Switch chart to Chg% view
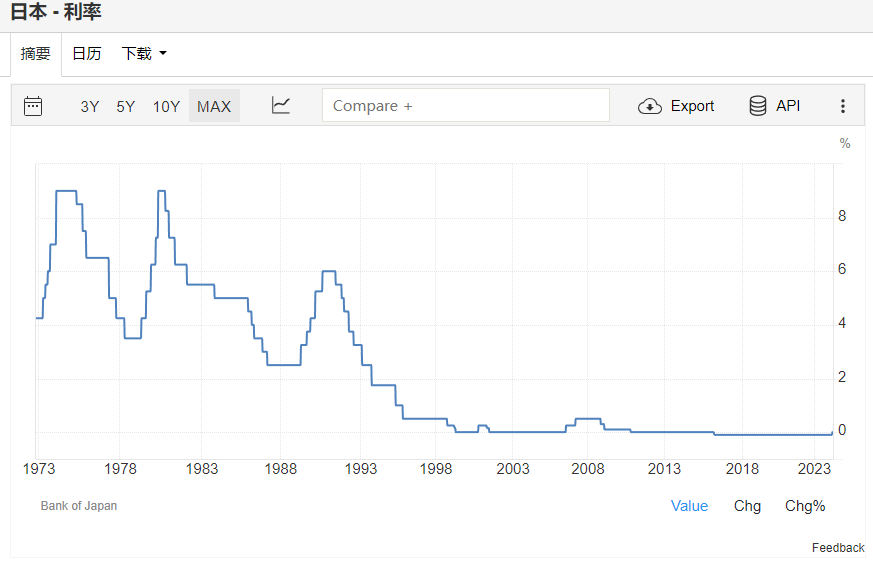Screen dimensions: 873x561 click(x=805, y=506)
